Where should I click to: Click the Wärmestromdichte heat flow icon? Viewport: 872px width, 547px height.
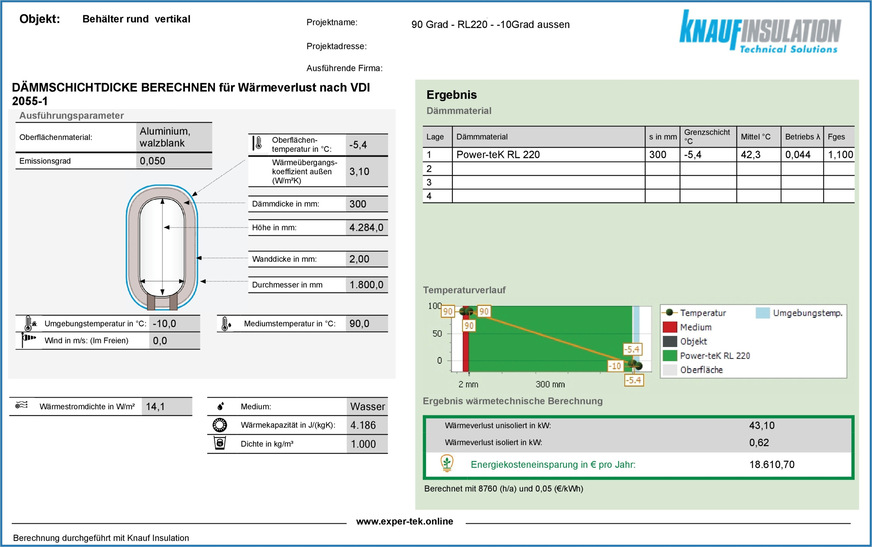[22, 407]
